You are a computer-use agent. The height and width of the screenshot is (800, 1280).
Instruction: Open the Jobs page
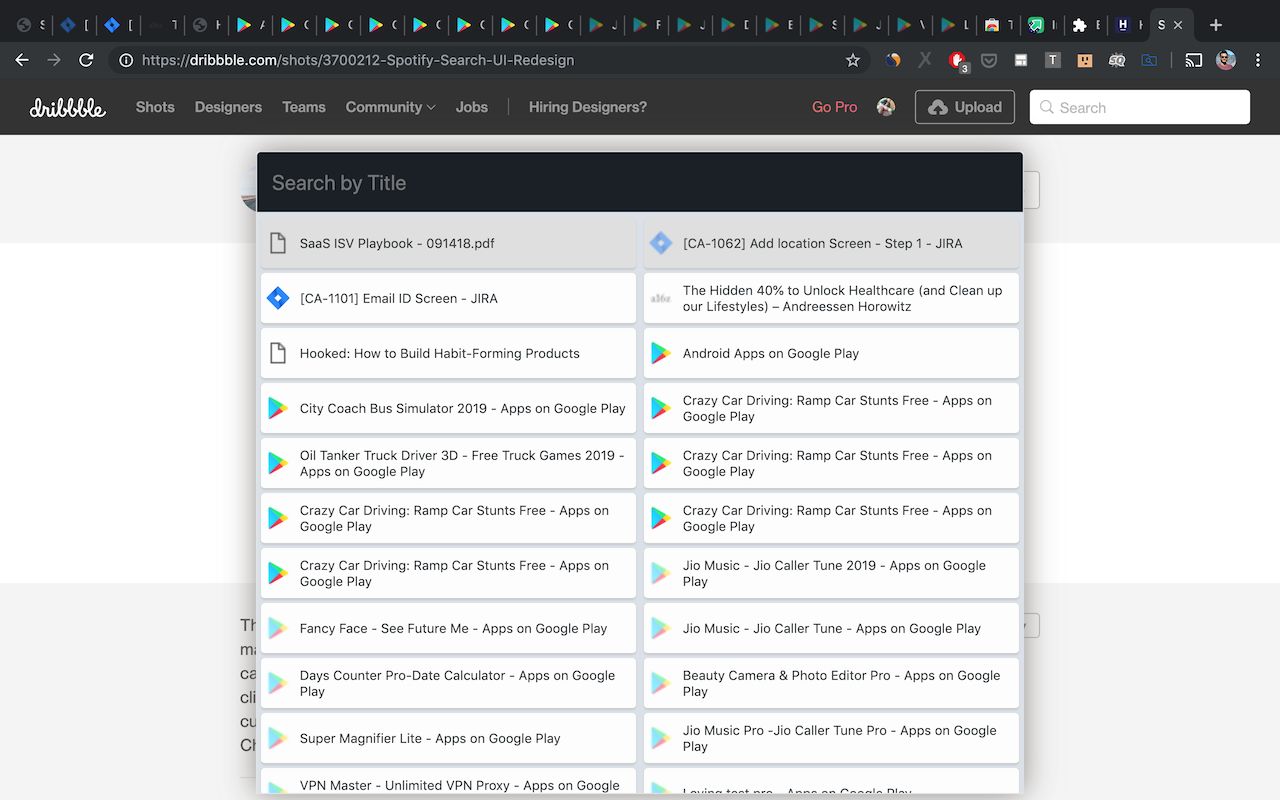(472, 107)
